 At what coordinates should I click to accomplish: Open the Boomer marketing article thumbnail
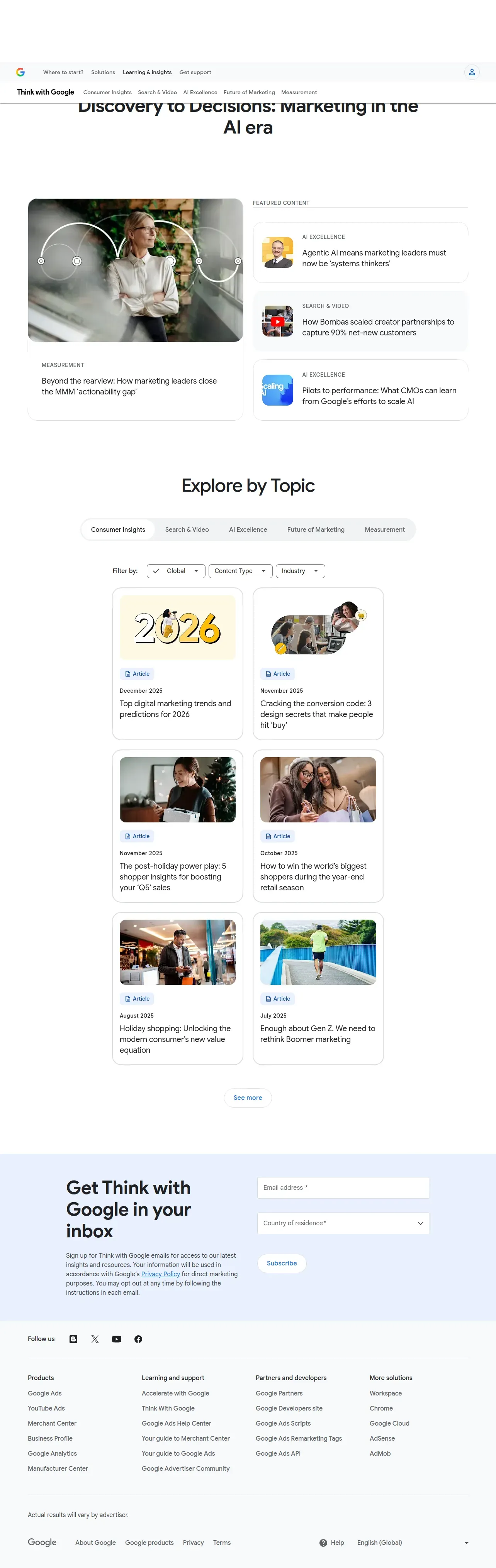[x=318, y=952]
